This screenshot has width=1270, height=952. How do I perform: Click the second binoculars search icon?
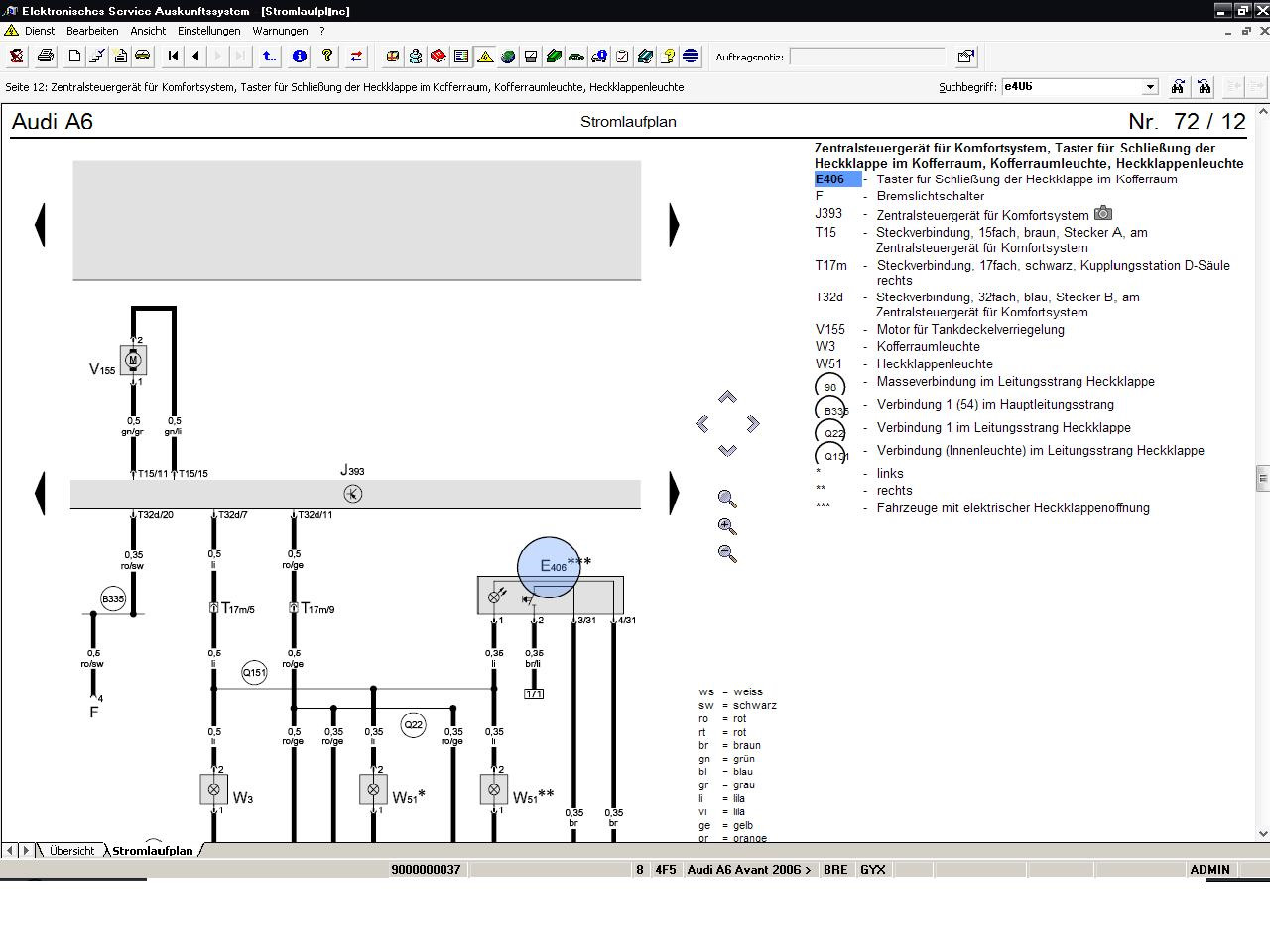(1204, 87)
